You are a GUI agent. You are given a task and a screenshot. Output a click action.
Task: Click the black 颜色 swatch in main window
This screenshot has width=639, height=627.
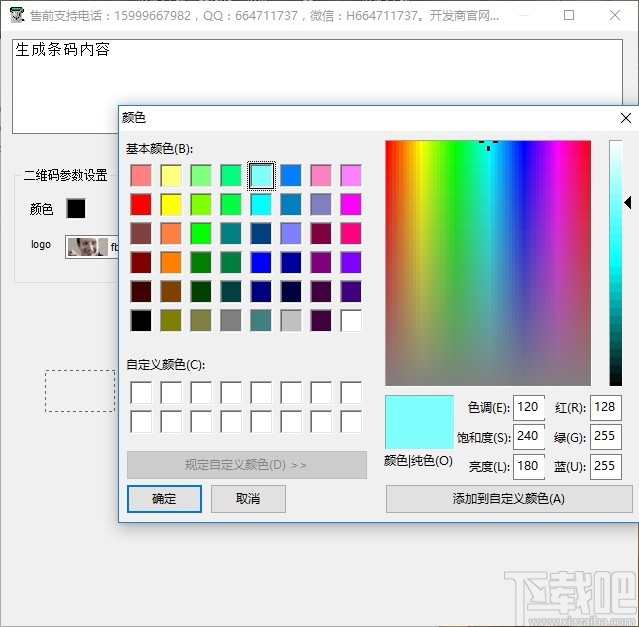pyautogui.click(x=76, y=209)
